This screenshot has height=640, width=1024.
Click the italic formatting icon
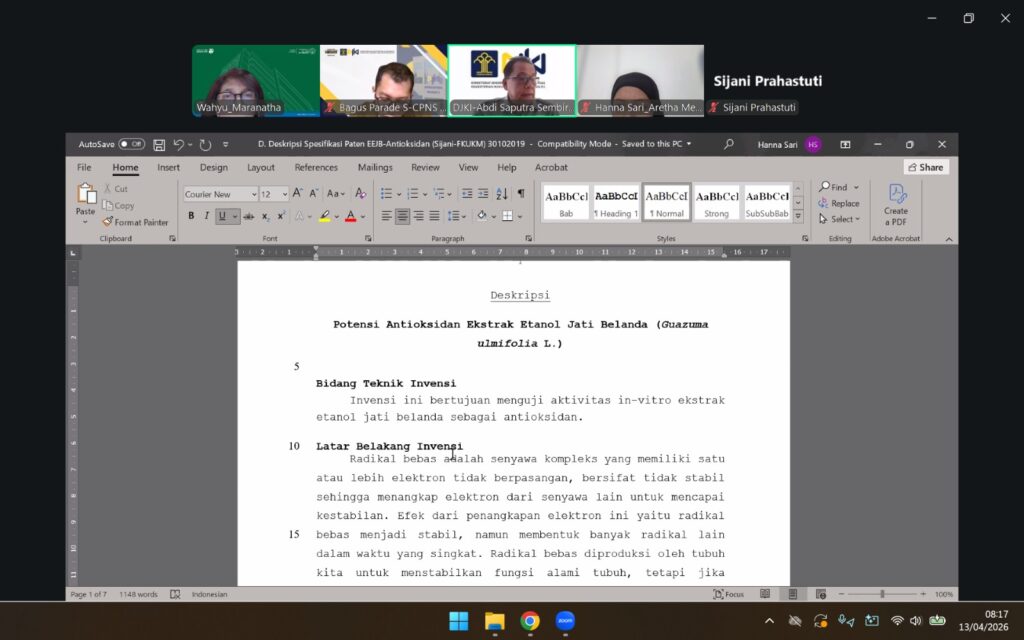click(207, 216)
